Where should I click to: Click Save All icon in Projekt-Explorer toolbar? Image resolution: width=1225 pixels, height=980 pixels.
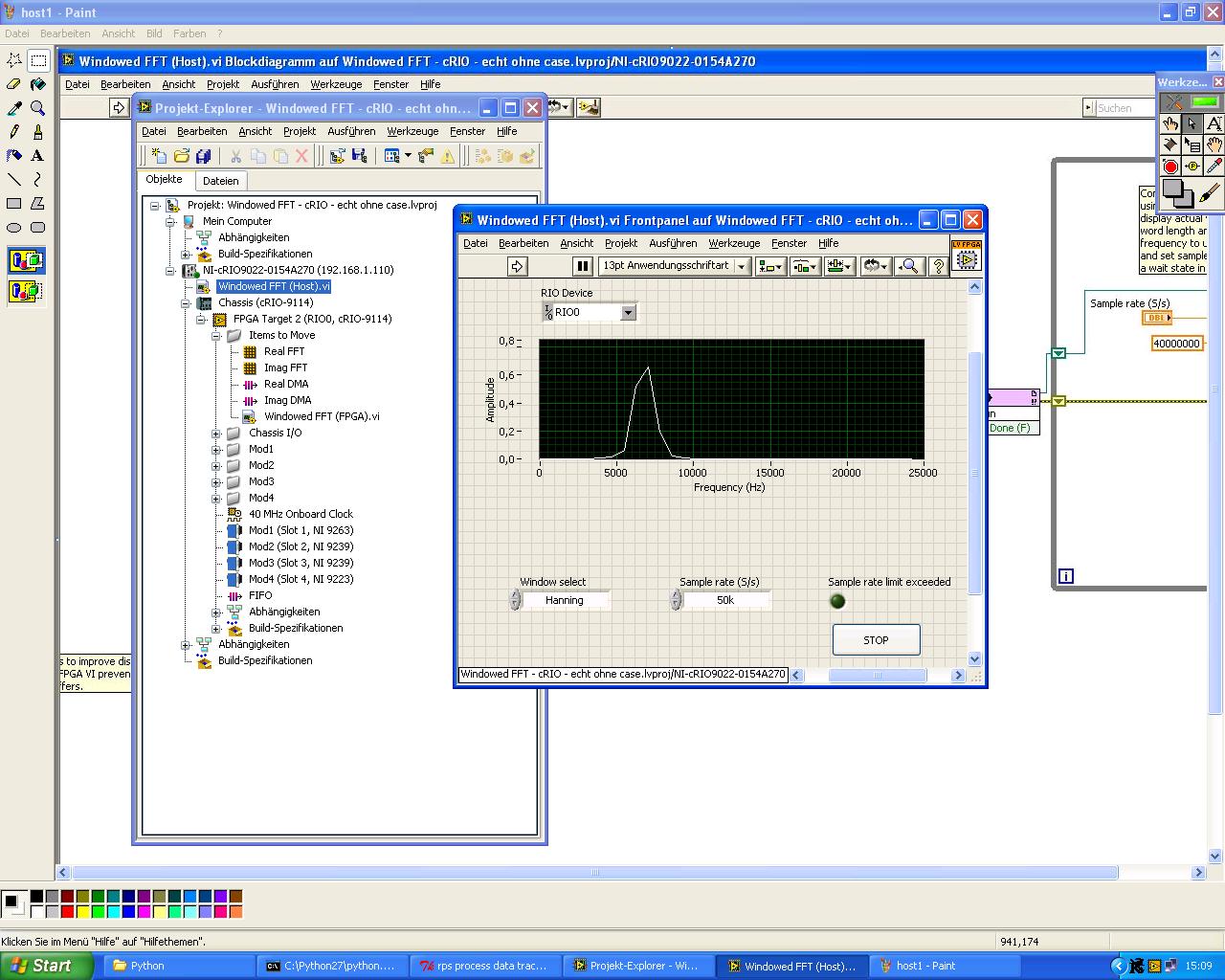click(203, 156)
